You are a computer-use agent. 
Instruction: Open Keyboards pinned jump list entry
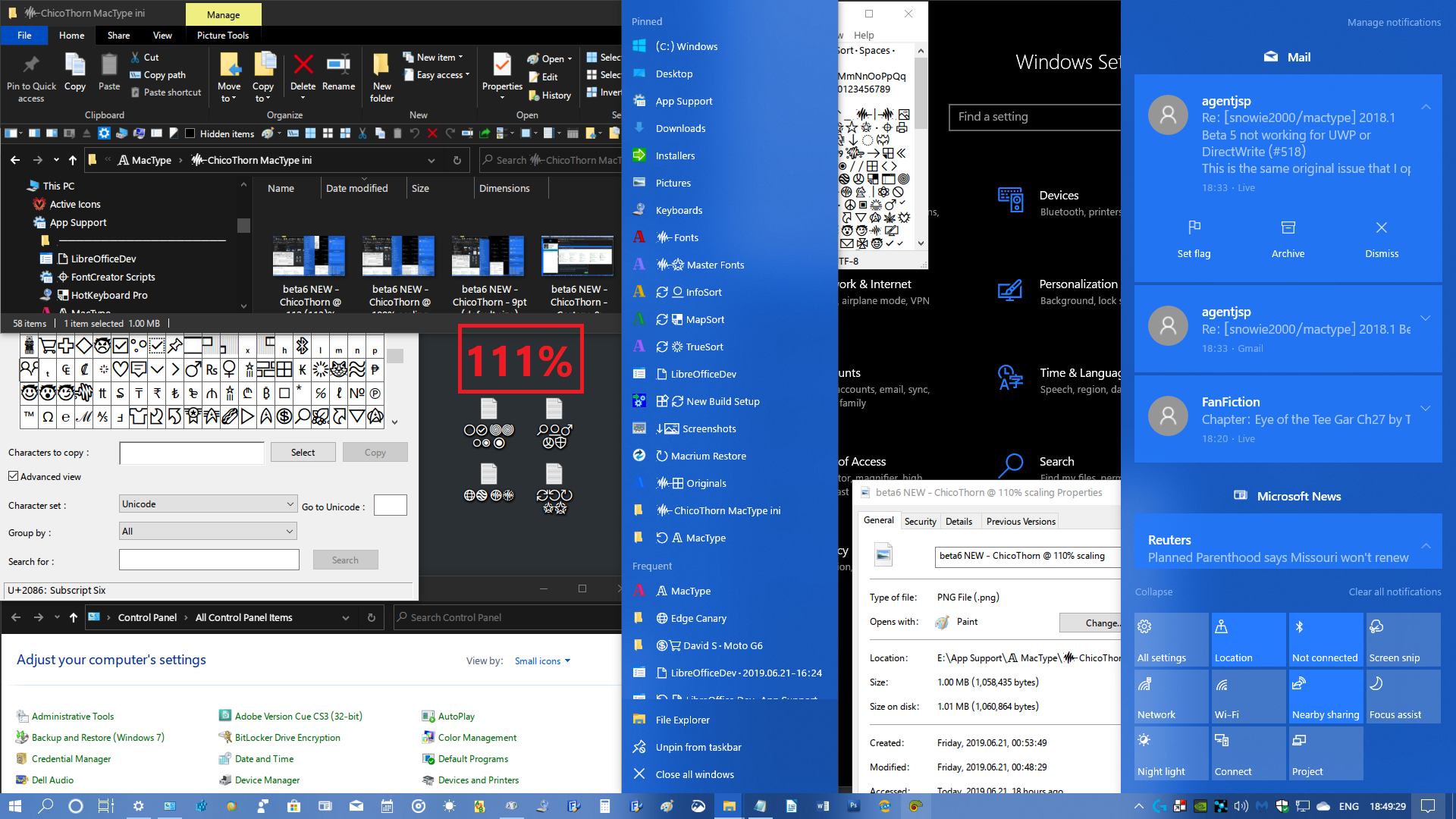click(x=679, y=210)
